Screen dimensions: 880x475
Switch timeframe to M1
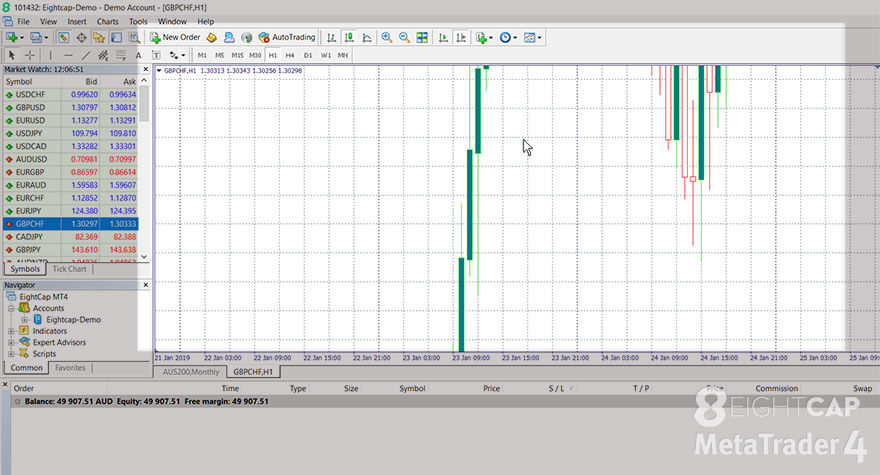(x=202, y=55)
